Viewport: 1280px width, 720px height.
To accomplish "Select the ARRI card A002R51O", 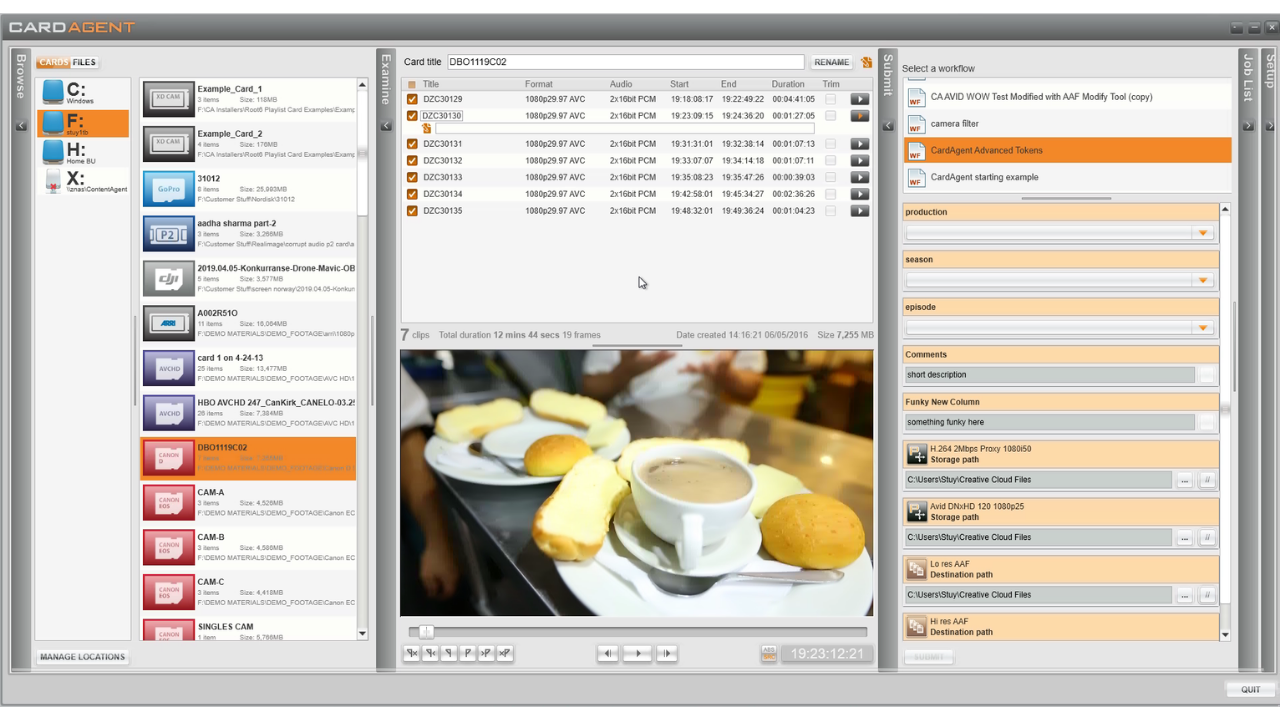I will 249,323.
